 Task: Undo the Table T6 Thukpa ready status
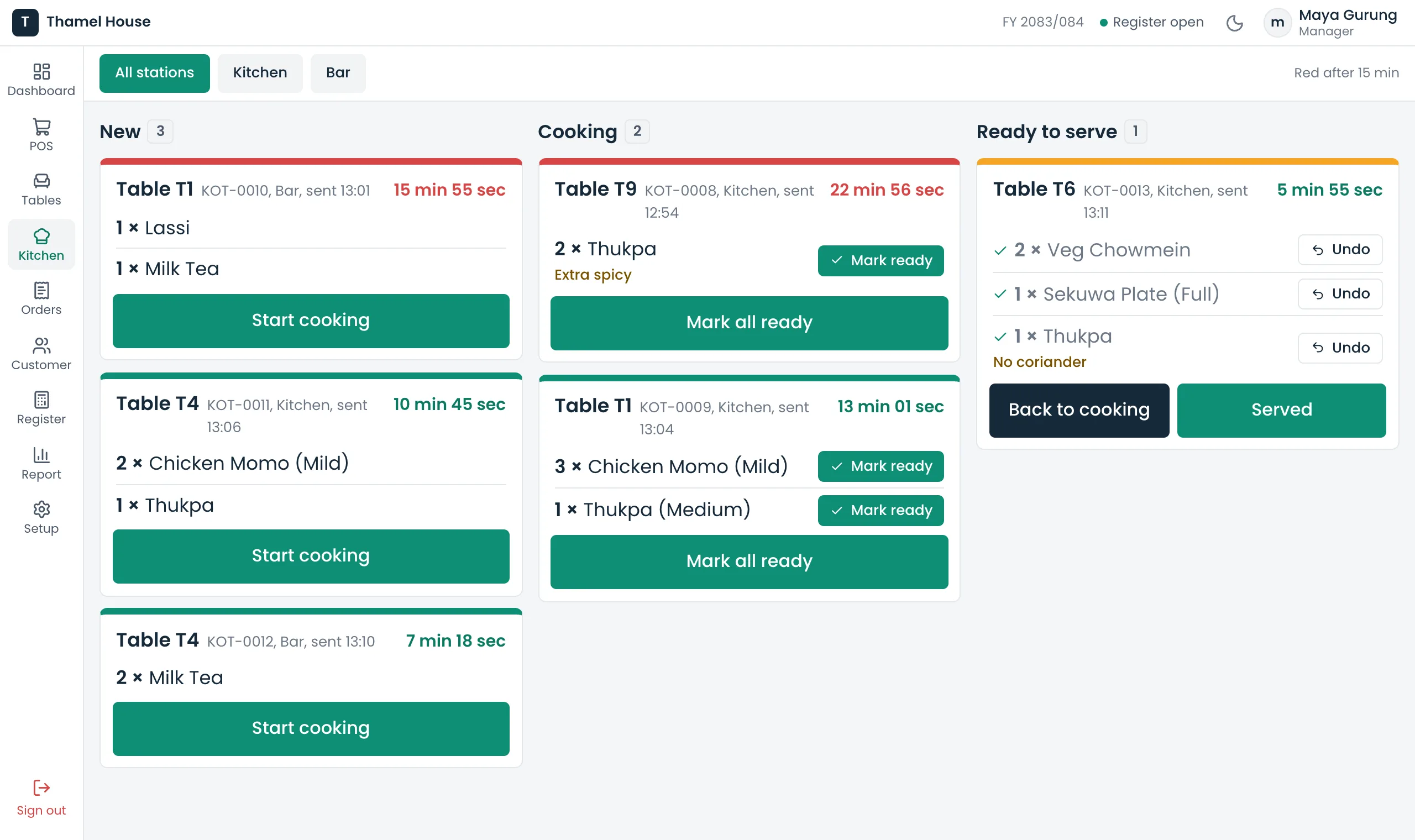(x=1340, y=348)
